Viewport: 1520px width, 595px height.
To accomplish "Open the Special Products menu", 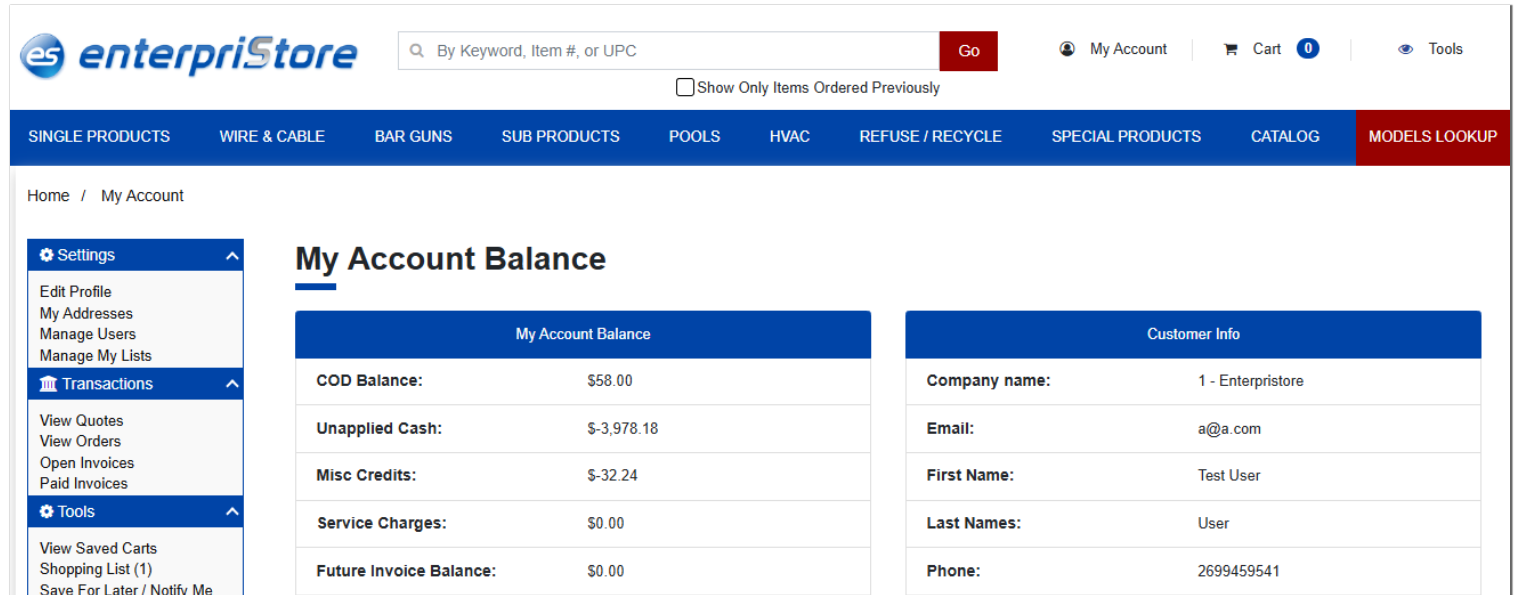I will coord(1126,137).
